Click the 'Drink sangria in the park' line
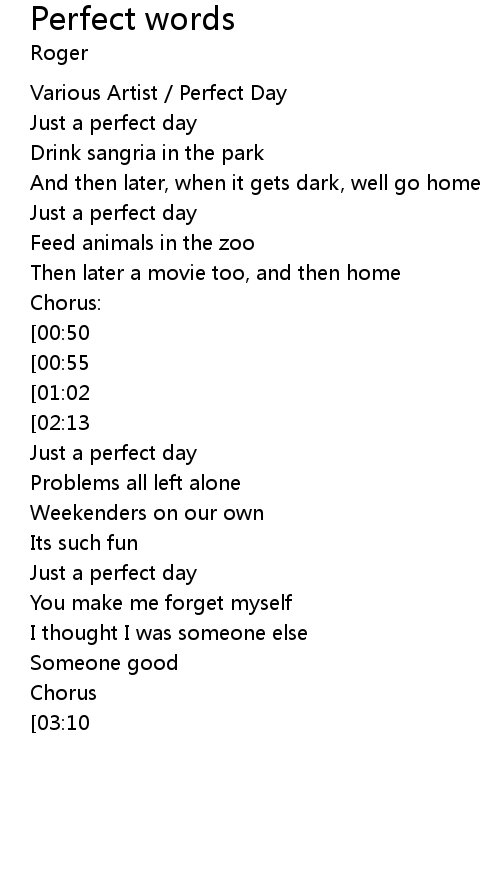500x880 pixels. 147,153
